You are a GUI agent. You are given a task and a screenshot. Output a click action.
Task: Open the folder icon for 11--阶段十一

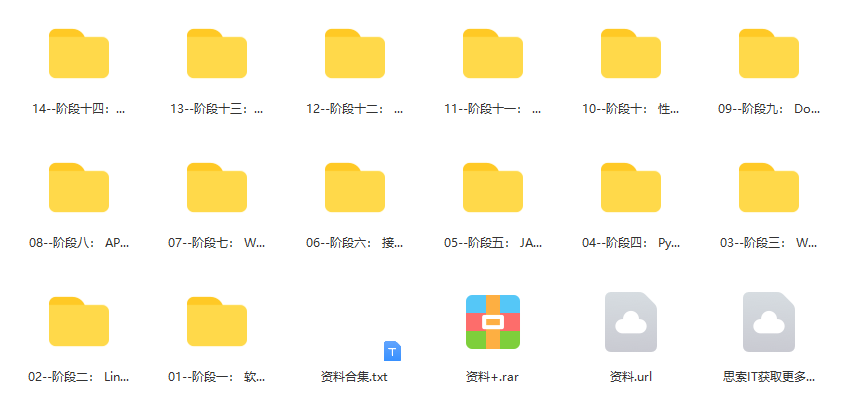[493, 53]
